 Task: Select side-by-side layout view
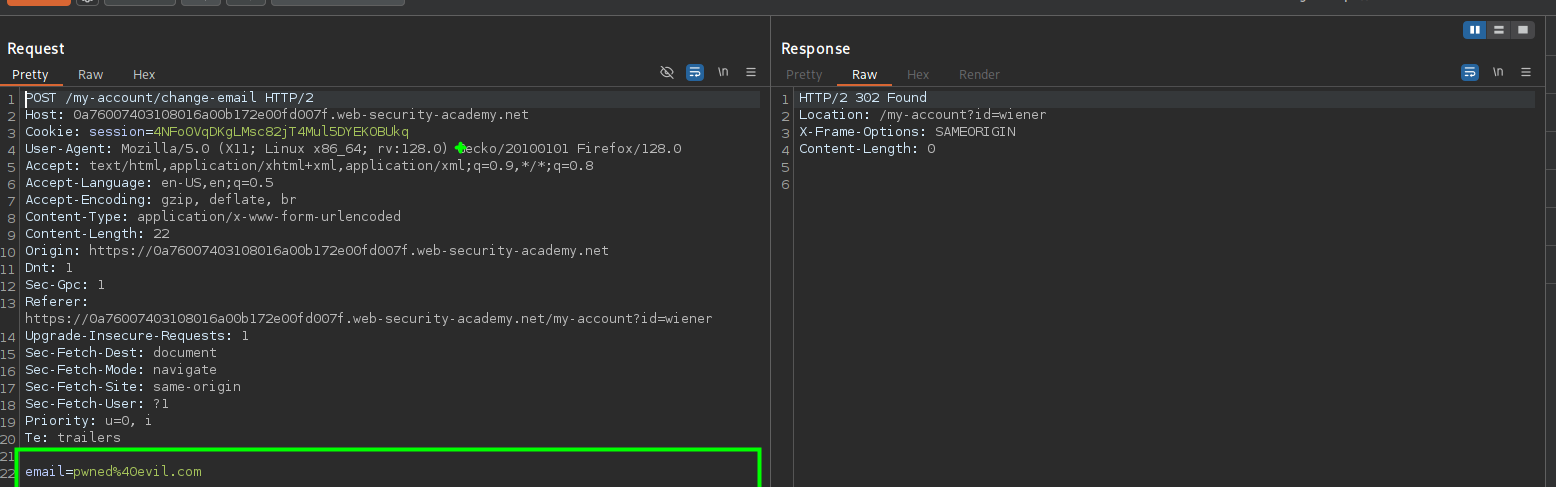1474,30
